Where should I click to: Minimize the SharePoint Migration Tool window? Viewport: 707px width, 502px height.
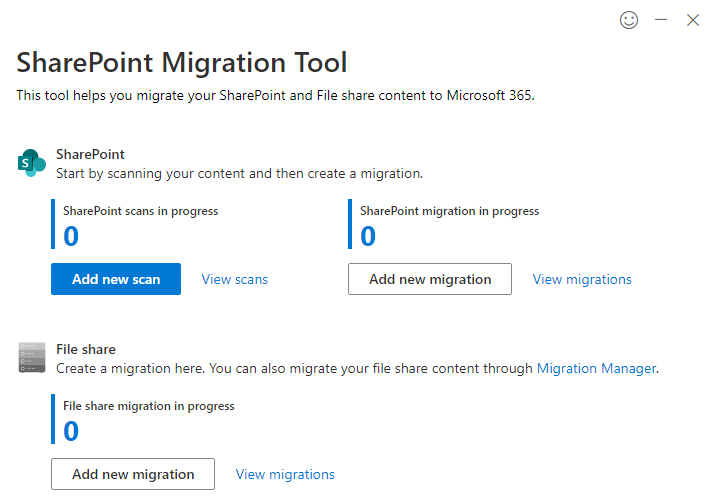coord(661,20)
